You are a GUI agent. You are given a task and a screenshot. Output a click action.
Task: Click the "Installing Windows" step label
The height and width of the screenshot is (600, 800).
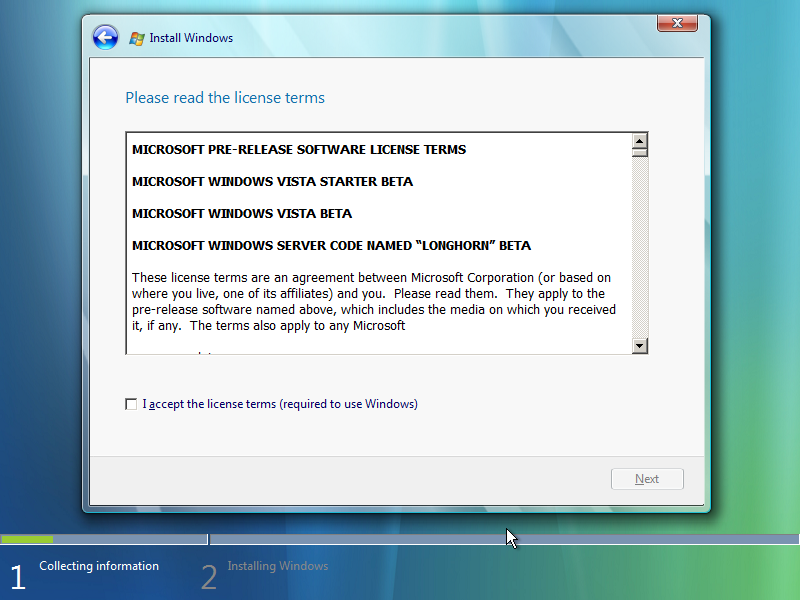[278, 566]
